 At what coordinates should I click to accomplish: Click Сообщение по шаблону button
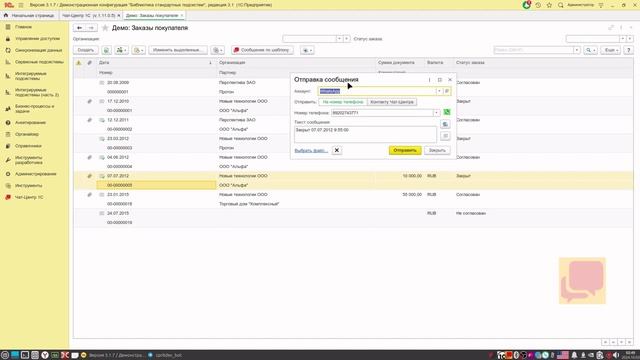pyautogui.click(x=262, y=50)
